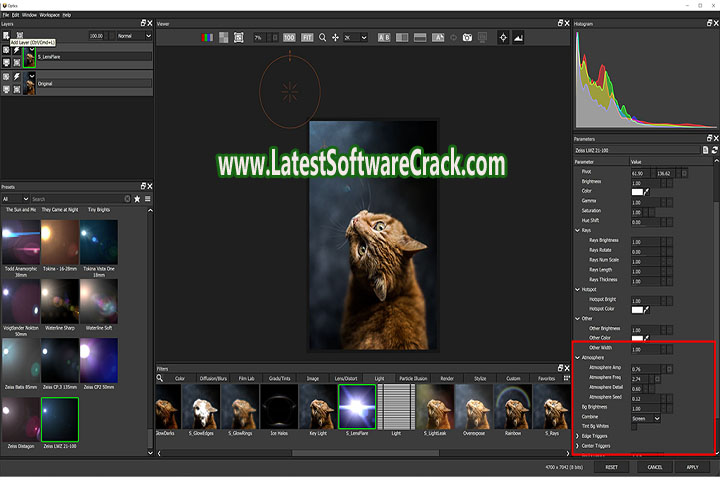Select the pan (move) tool in Viewer
720x480 pixels.
334,37
